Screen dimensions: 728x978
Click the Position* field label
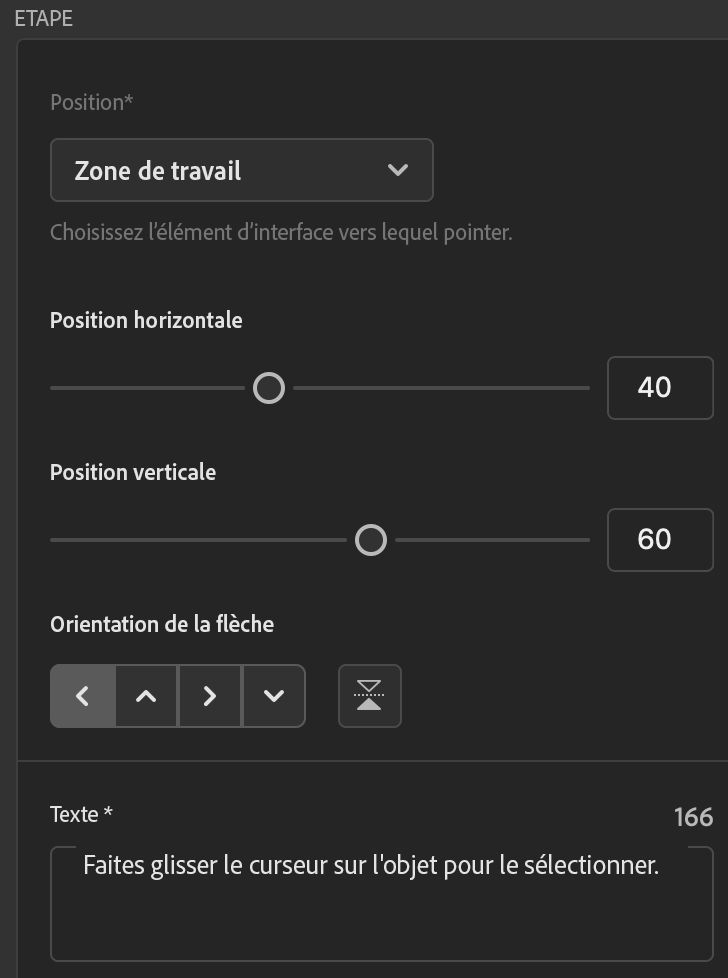[x=92, y=102]
